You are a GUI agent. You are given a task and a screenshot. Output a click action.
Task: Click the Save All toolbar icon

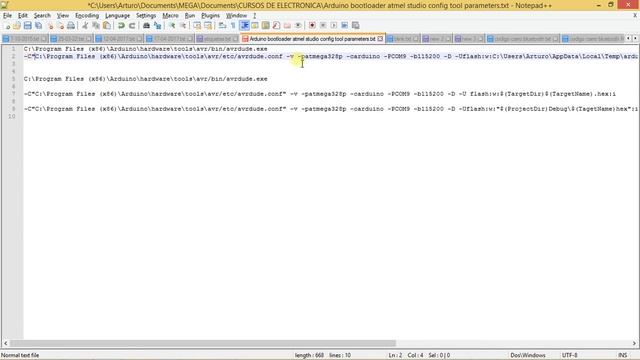click(x=38, y=26)
